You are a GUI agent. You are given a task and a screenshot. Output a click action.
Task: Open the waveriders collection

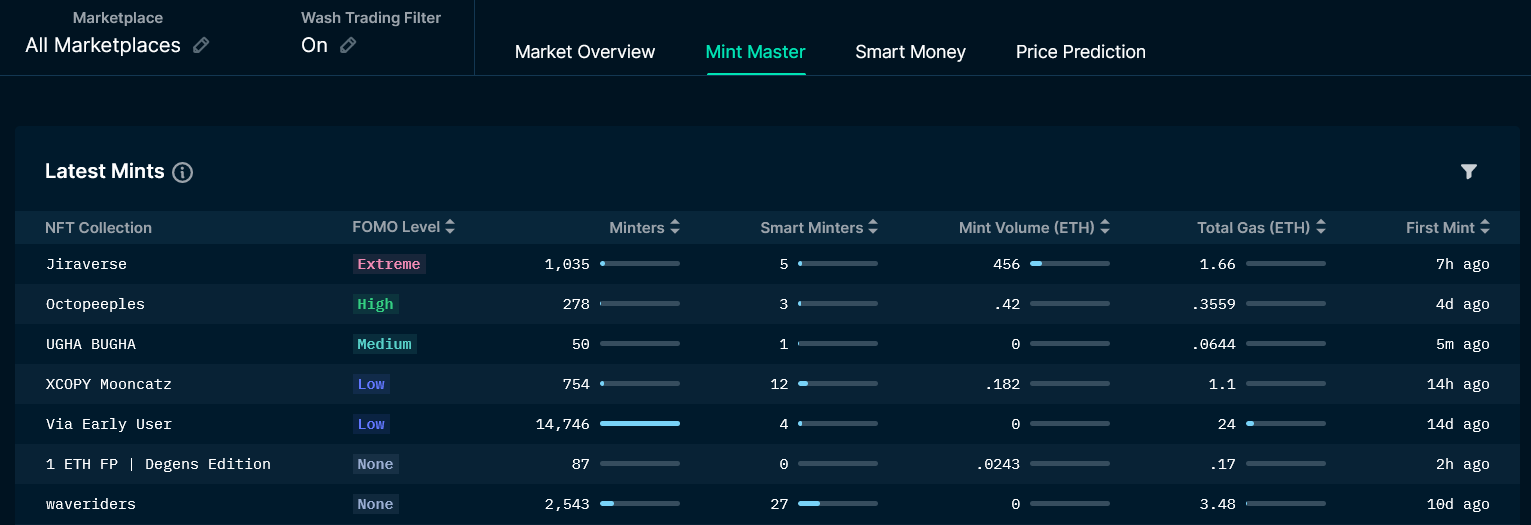click(x=91, y=504)
